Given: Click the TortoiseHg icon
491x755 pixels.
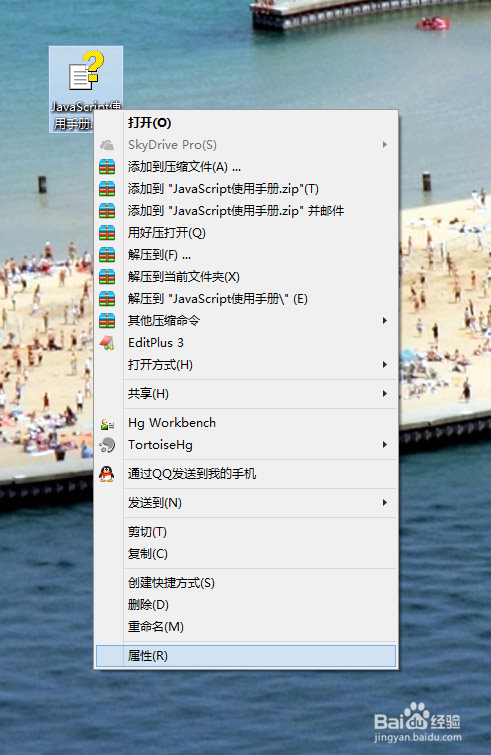Looking at the screenshot, I should (x=107, y=445).
